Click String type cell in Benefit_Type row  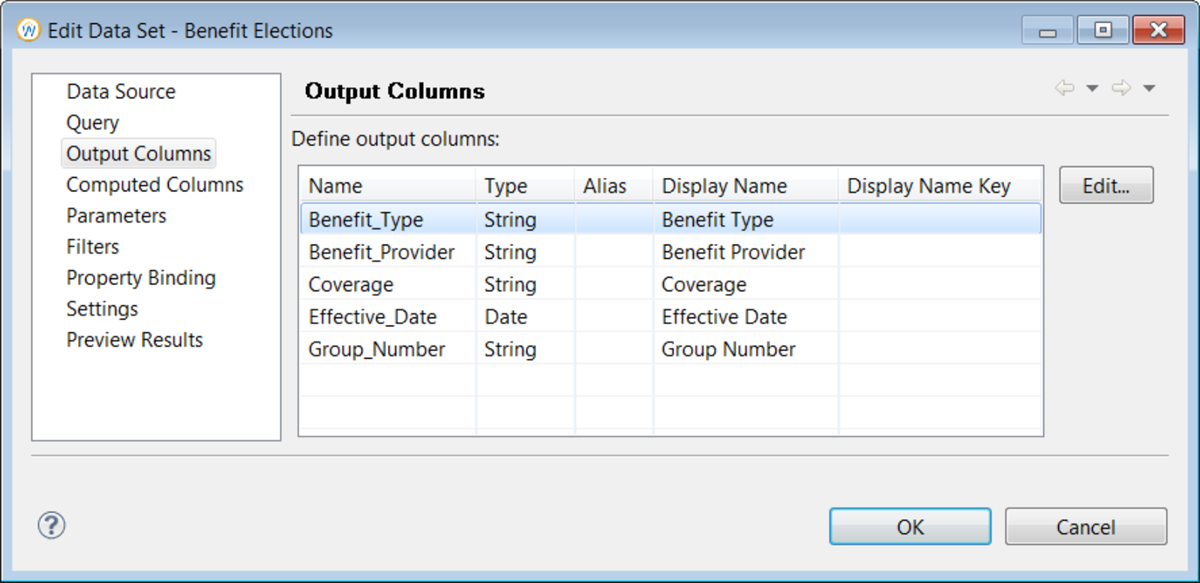click(x=525, y=219)
